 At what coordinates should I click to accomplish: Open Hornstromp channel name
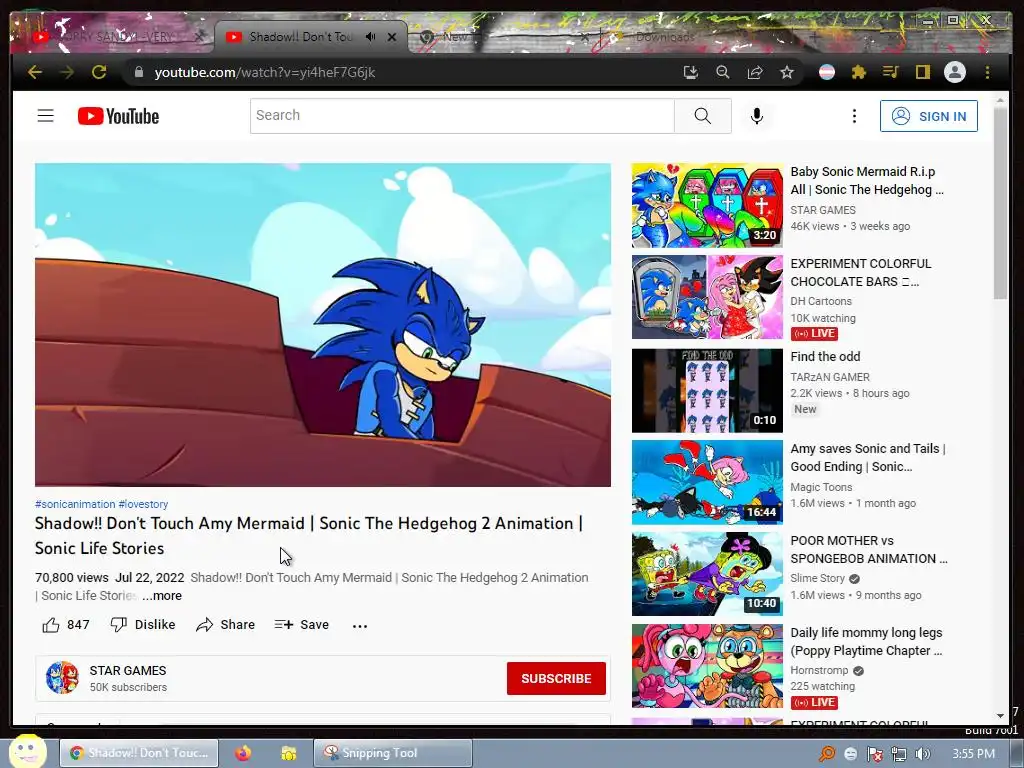coord(819,671)
